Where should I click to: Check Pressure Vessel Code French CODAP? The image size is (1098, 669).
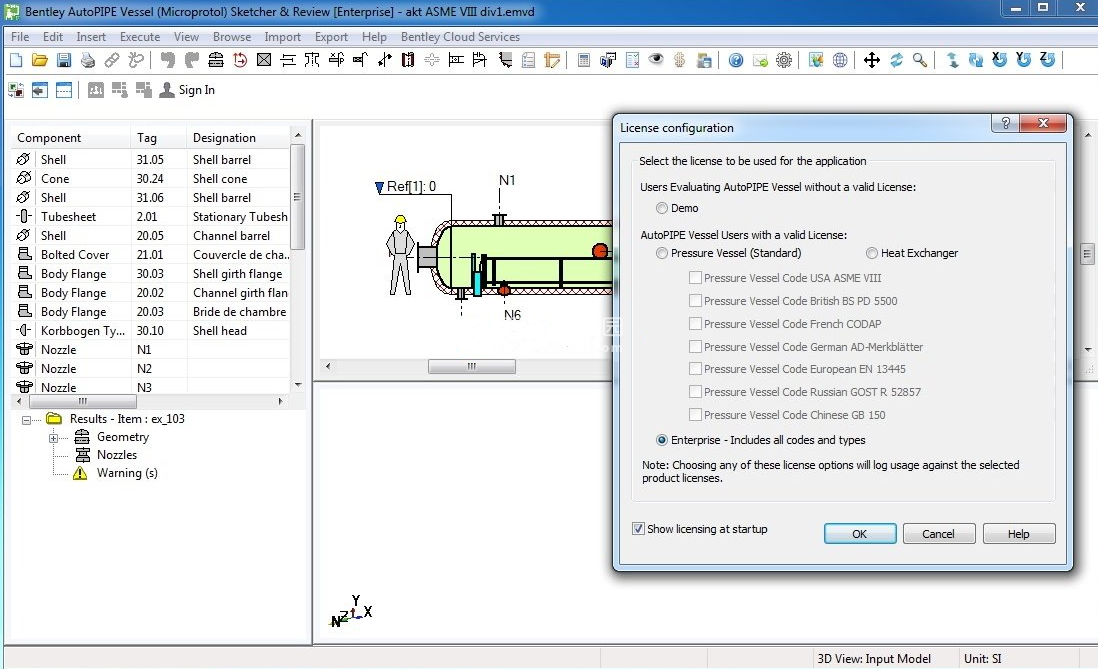tap(695, 324)
